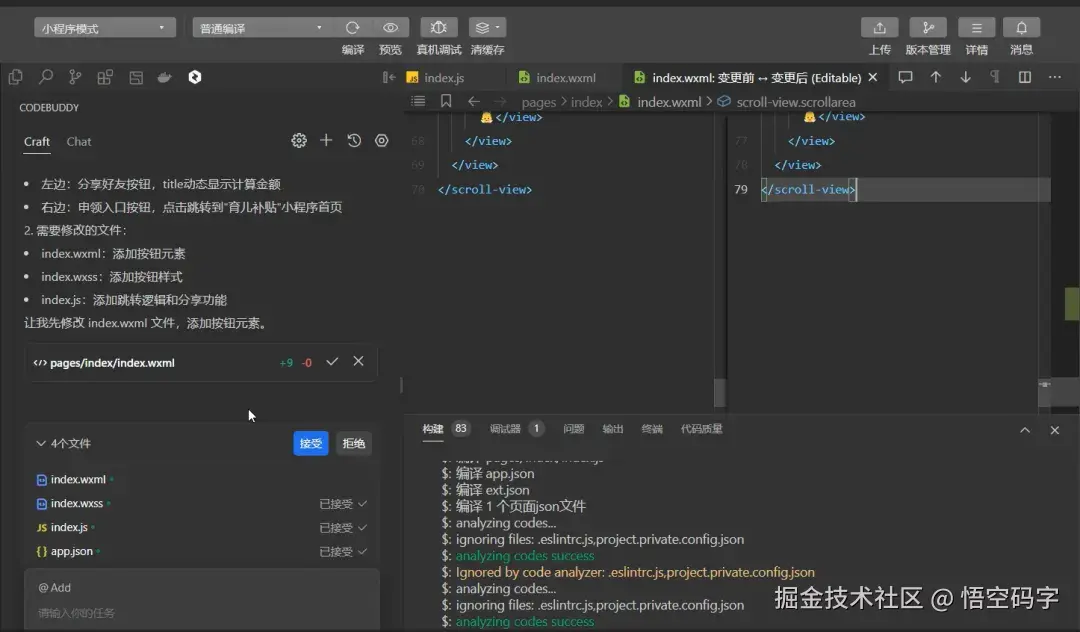Screen dimensions: 1080x632
Task: Switch to the Chat tab in CodeBuddy
Action: coord(78,142)
